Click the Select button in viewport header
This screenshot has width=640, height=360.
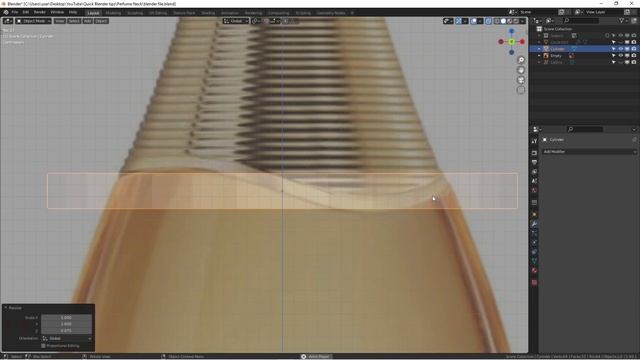coord(74,21)
